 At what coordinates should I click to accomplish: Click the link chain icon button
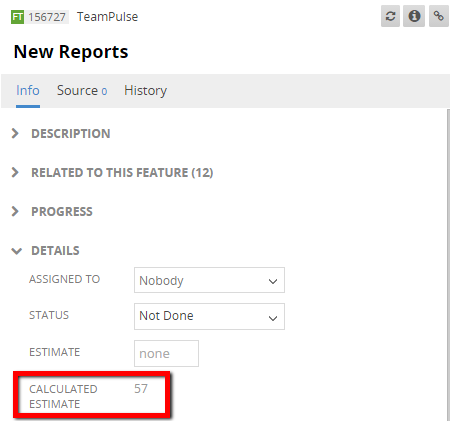coord(438,16)
